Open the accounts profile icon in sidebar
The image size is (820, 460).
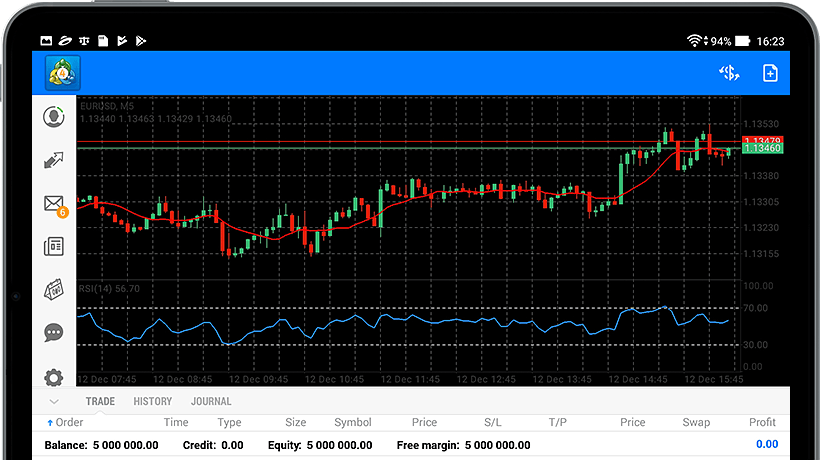(x=54, y=117)
